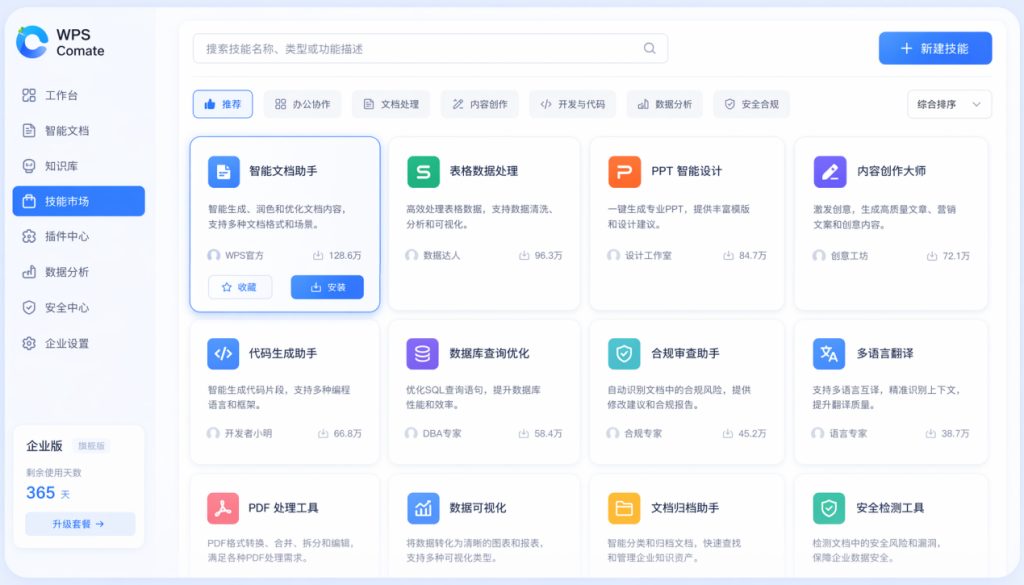The height and width of the screenshot is (585, 1024).
Task: Open 知识库 in the sidebar
Action: (78, 166)
